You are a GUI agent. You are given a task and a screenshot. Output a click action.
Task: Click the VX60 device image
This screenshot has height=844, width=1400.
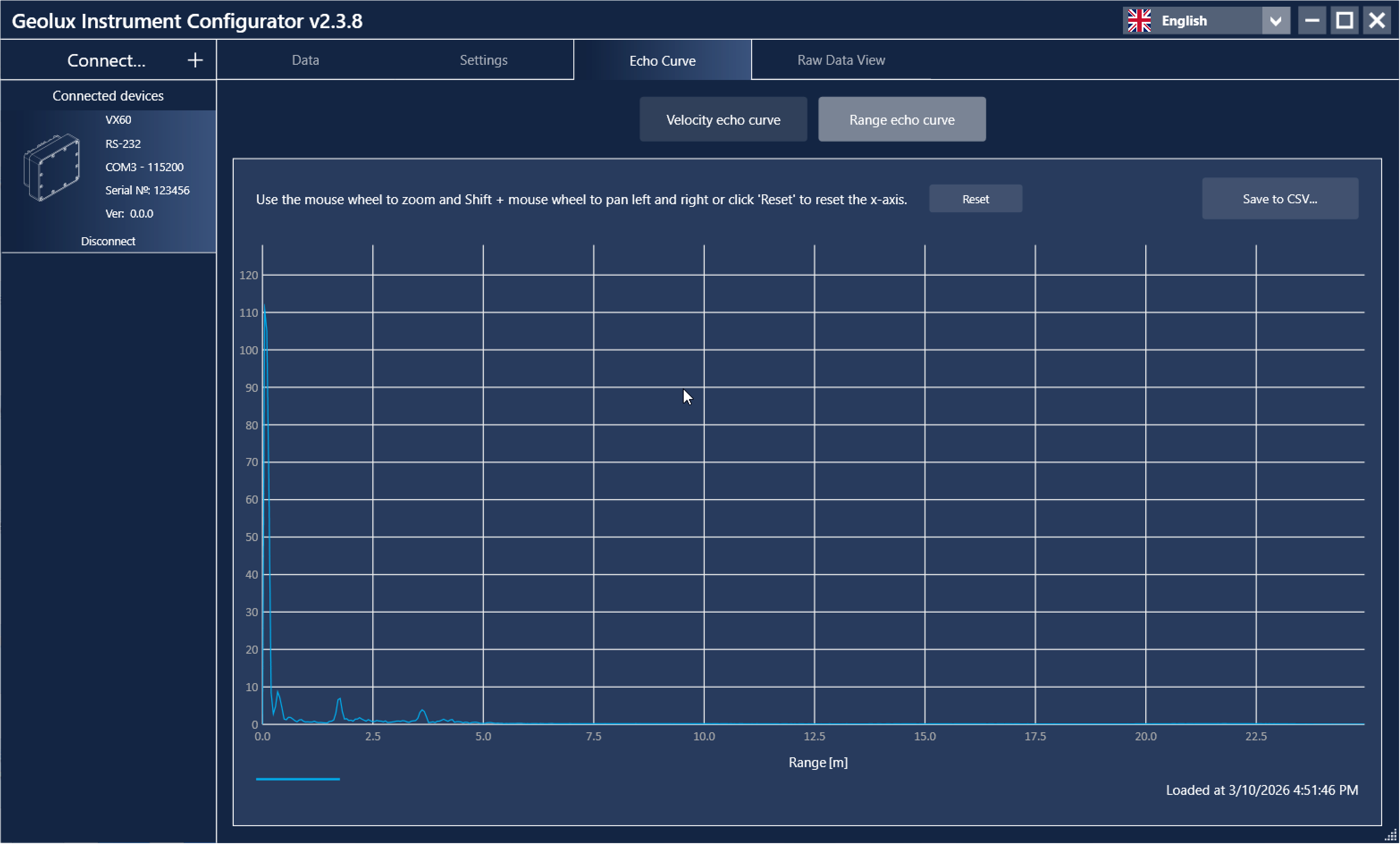52,167
